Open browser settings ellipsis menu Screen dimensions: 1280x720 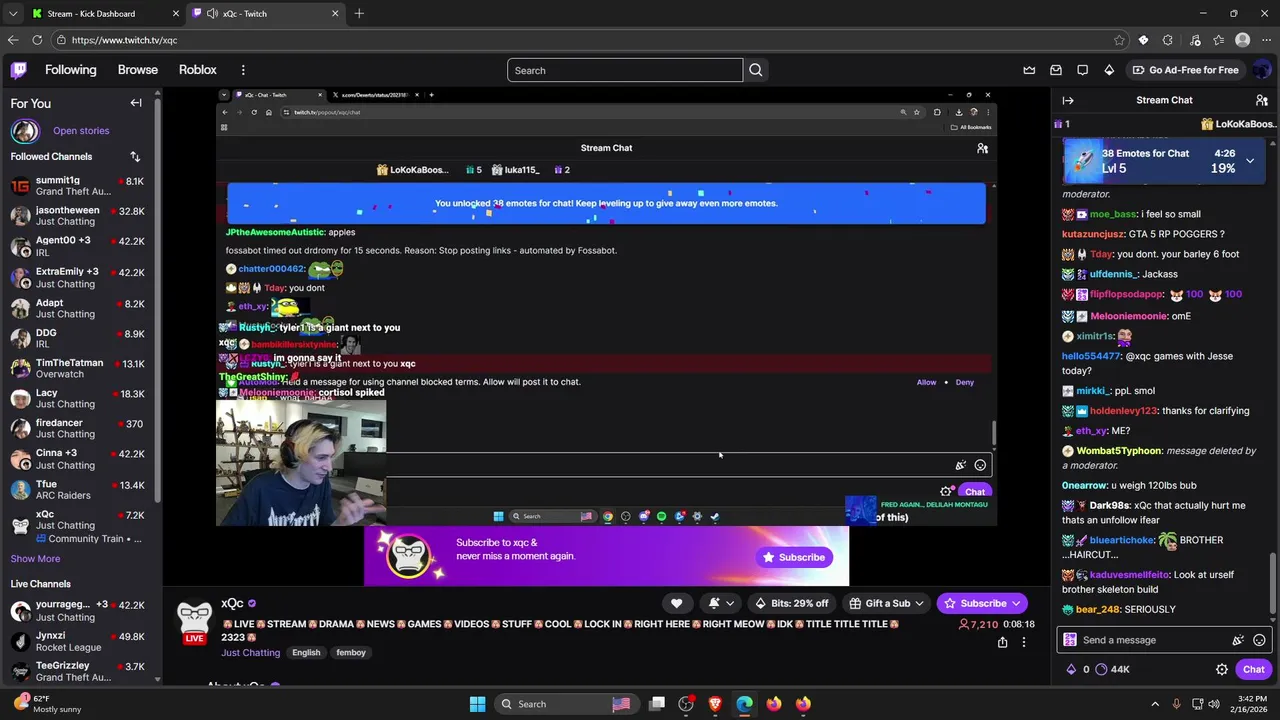pos(1264,40)
